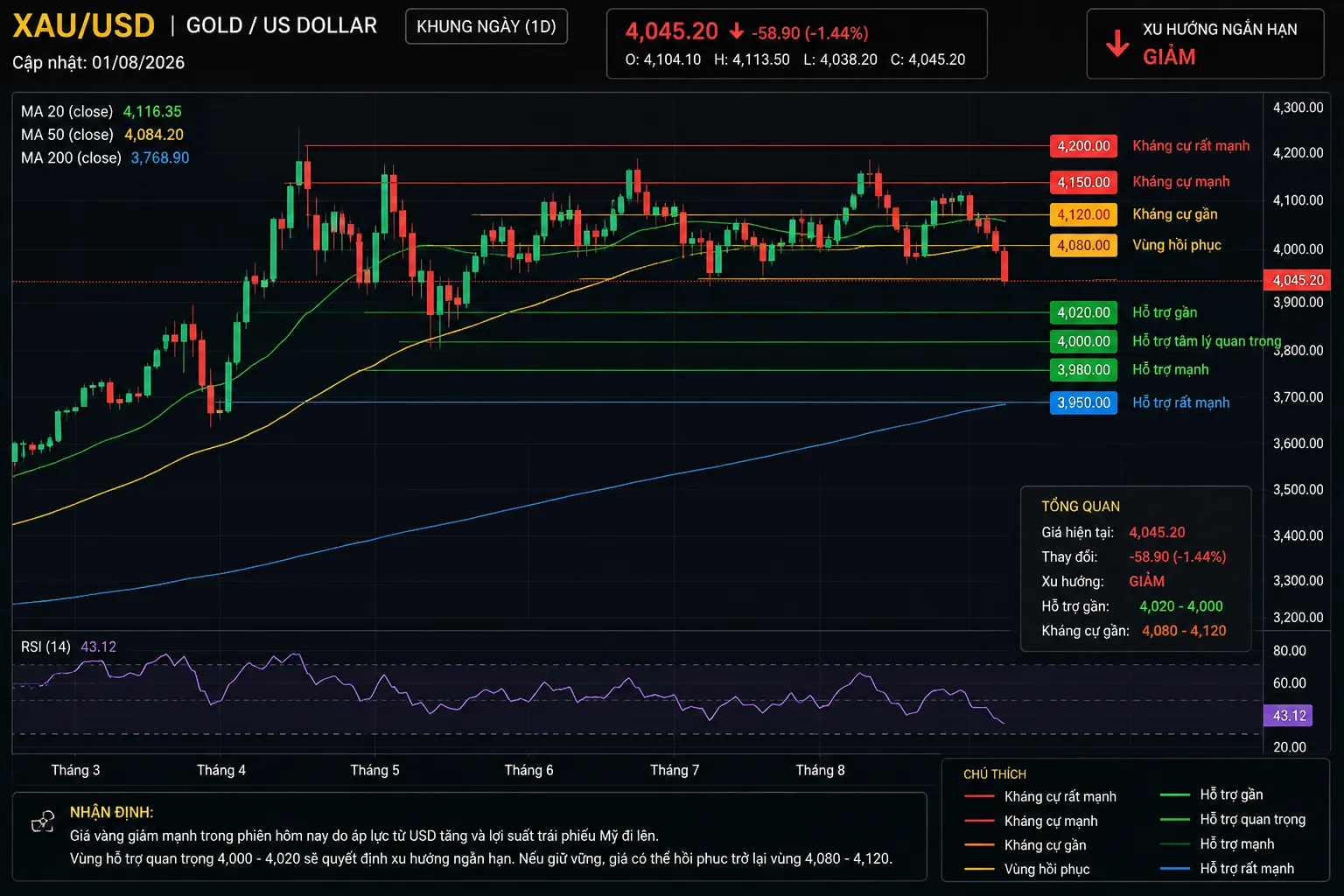Click the red down arrow beside the header price
The height and width of the screenshot is (896, 1344).
tap(737, 31)
